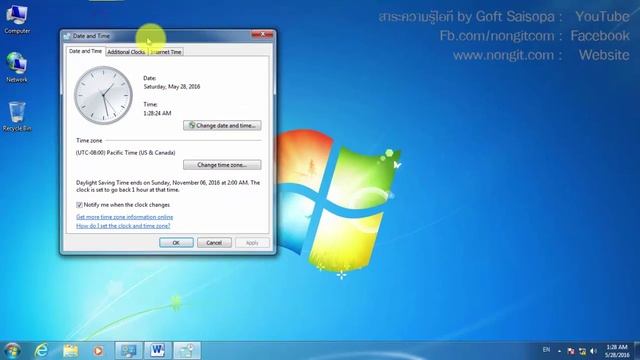Switch to the Date and Time tab
The width and height of the screenshot is (640, 360).
coord(85,51)
